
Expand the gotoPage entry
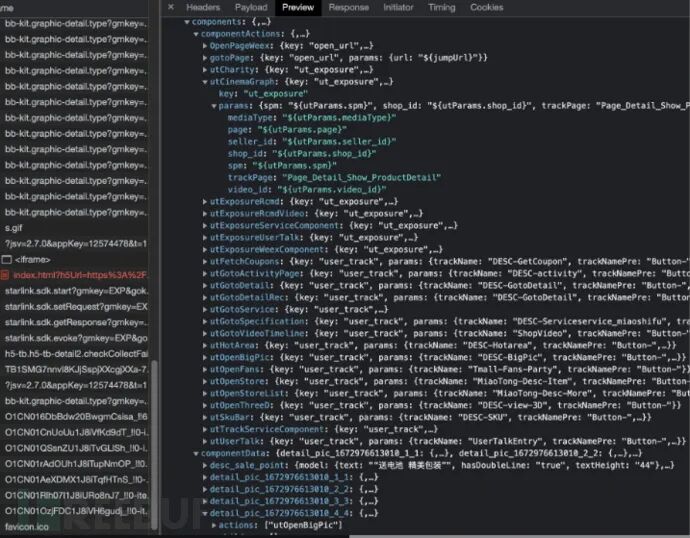click(205, 58)
